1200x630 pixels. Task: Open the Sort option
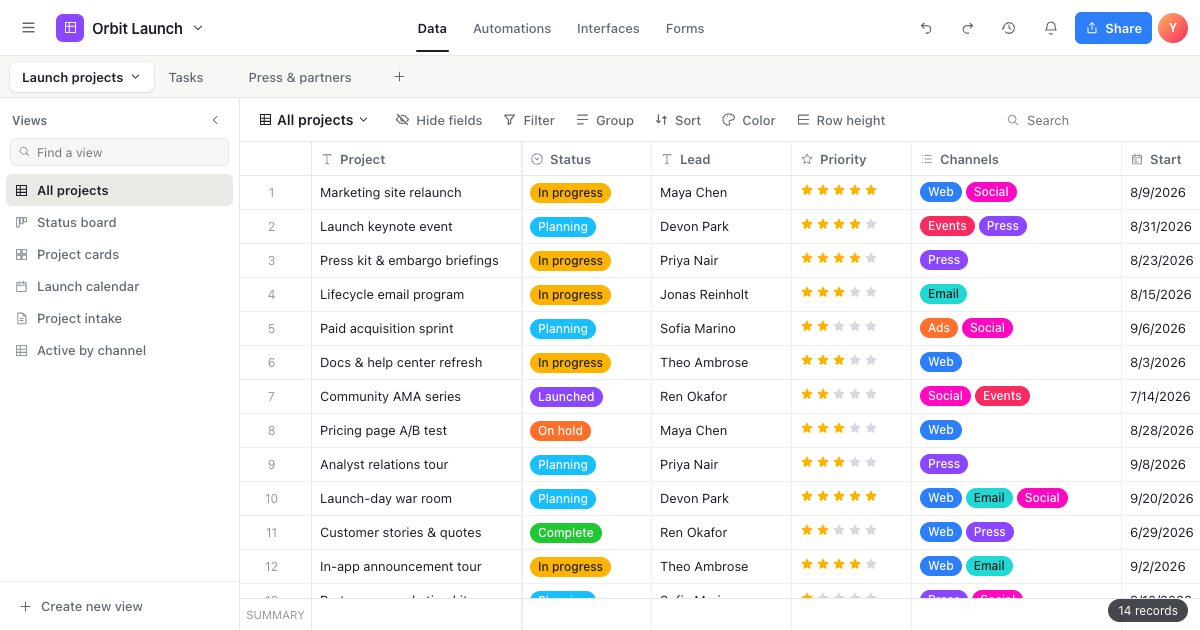(x=678, y=120)
